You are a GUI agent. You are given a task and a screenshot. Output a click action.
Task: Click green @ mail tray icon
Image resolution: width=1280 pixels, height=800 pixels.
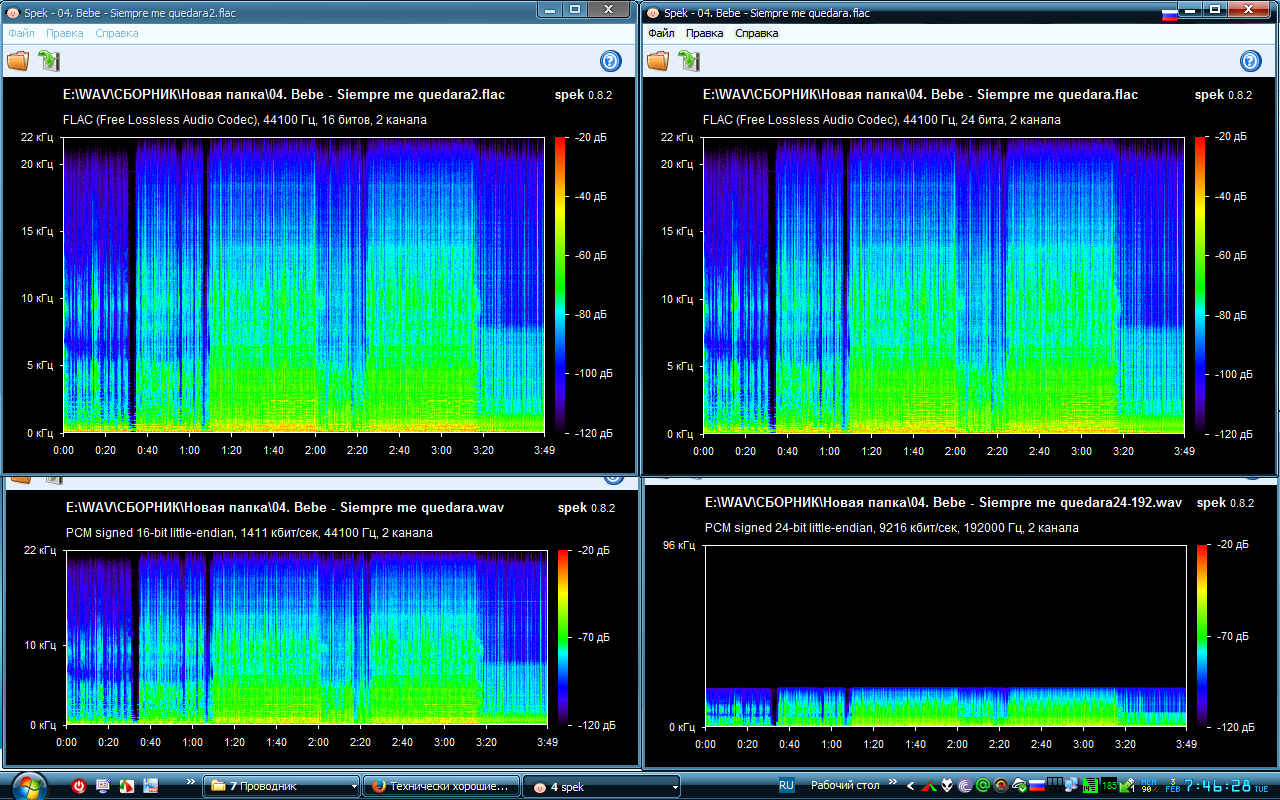point(983,786)
